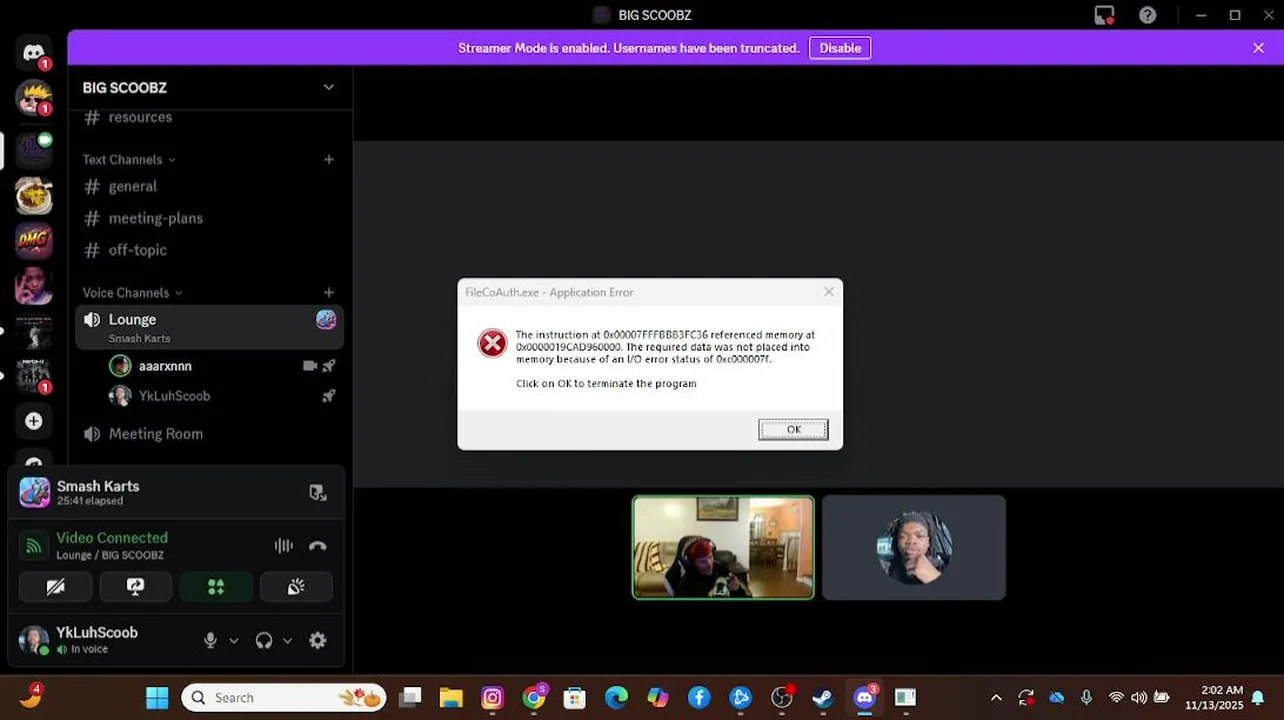Click the rocket icon beside YkLuhScoob

point(328,396)
